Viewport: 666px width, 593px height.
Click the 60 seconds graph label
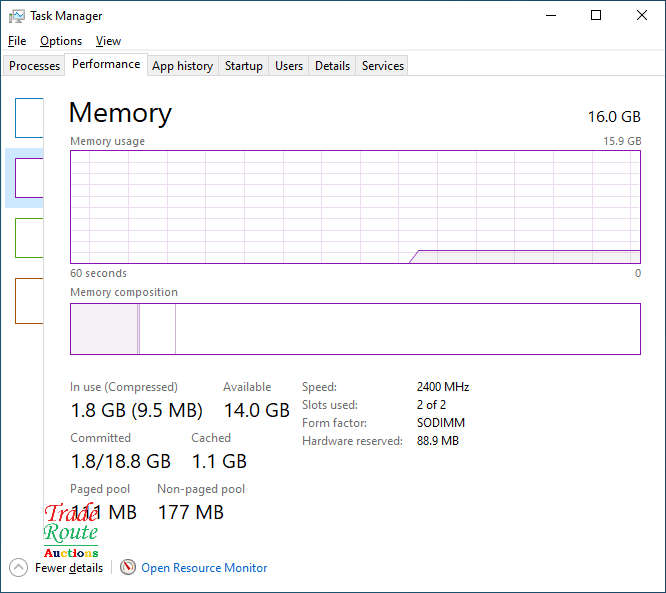pos(99,273)
